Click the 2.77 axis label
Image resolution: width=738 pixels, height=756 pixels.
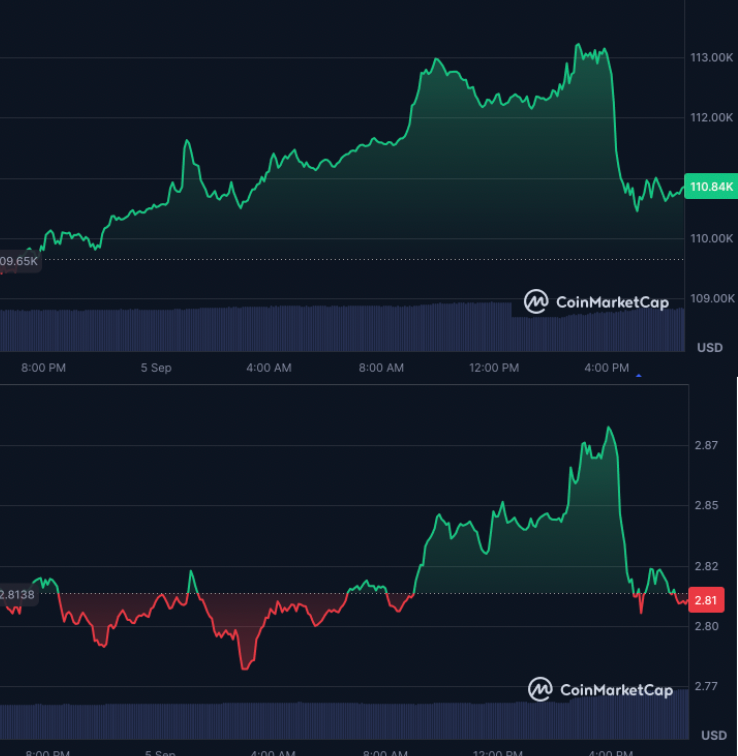[706, 686]
